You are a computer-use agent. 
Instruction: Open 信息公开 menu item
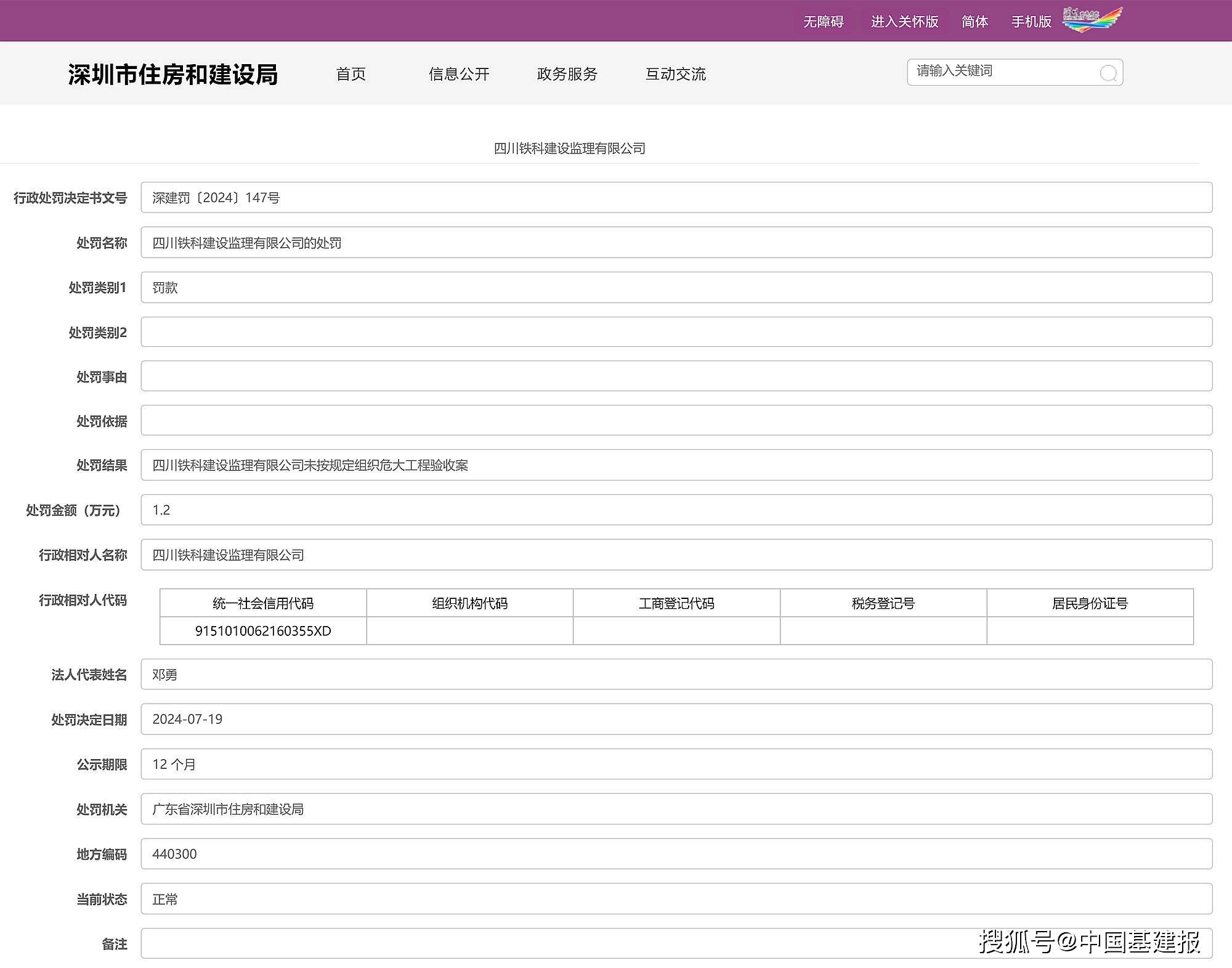[x=459, y=74]
